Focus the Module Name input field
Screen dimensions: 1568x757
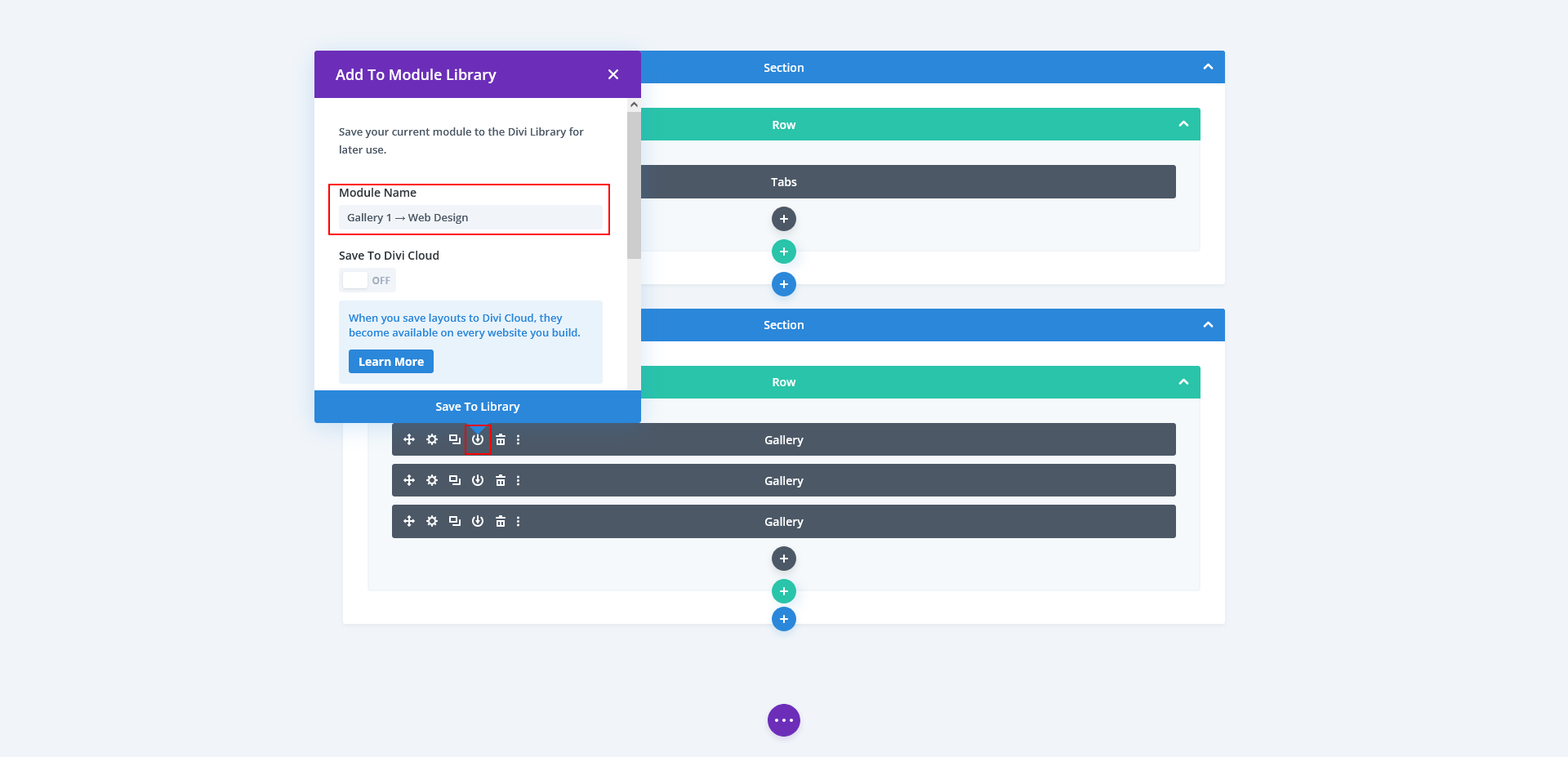[470, 218]
